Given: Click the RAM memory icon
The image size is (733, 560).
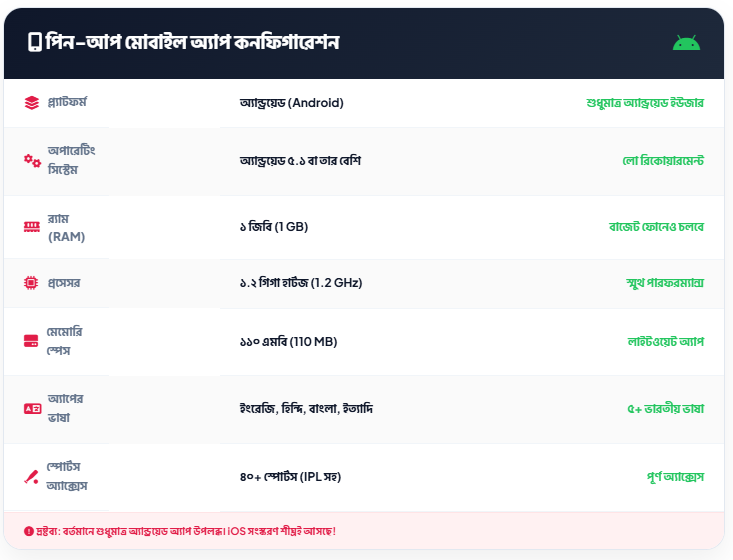Looking at the screenshot, I should pyautogui.click(x=32, y=227).
